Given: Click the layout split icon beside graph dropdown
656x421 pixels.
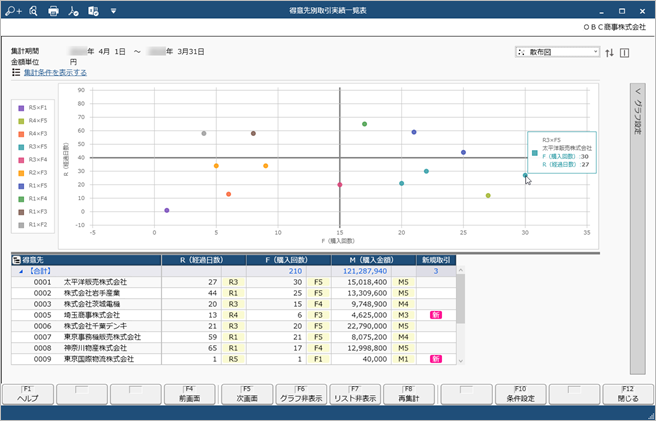Looking at the screenshot, I should [x=625, y=51].
